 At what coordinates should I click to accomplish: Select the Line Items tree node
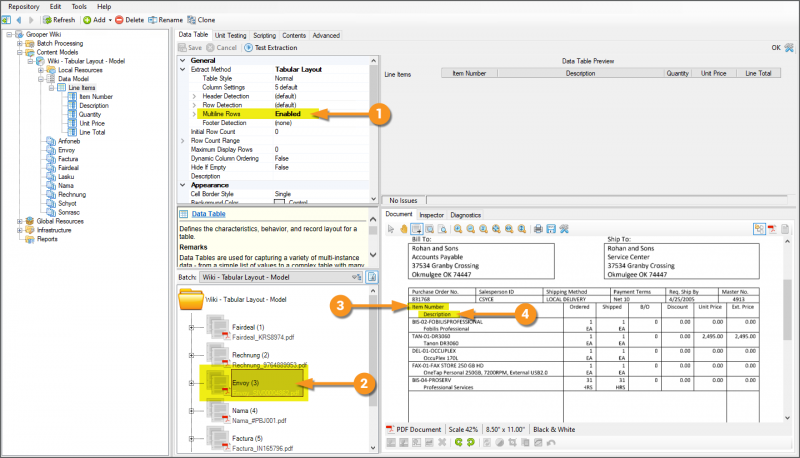82,87
